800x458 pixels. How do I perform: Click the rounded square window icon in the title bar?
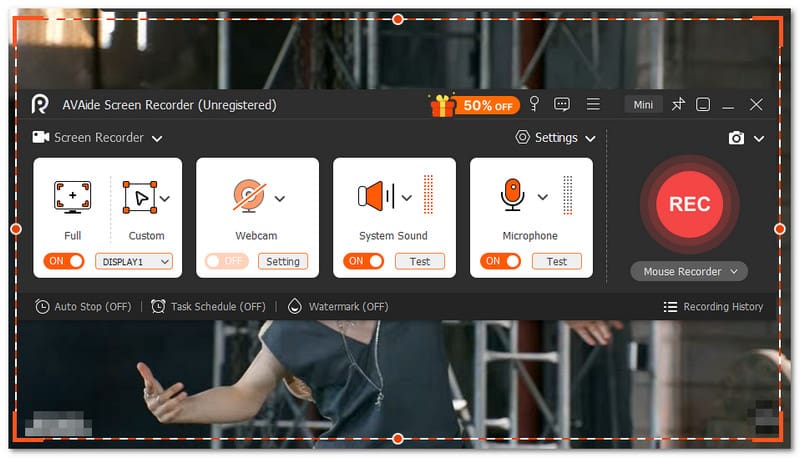pos(703,105)
